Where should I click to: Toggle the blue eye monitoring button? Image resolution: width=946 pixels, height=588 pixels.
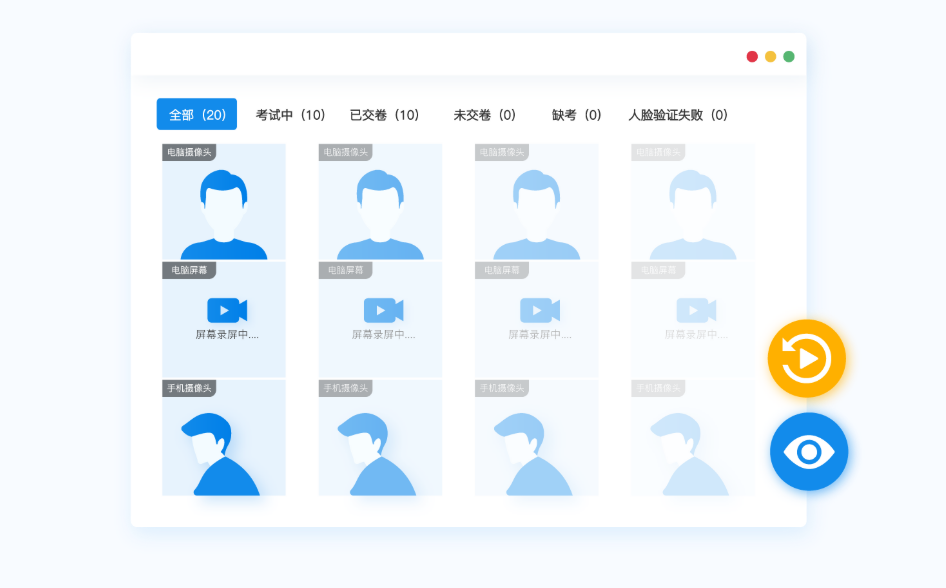pos(808,452)
